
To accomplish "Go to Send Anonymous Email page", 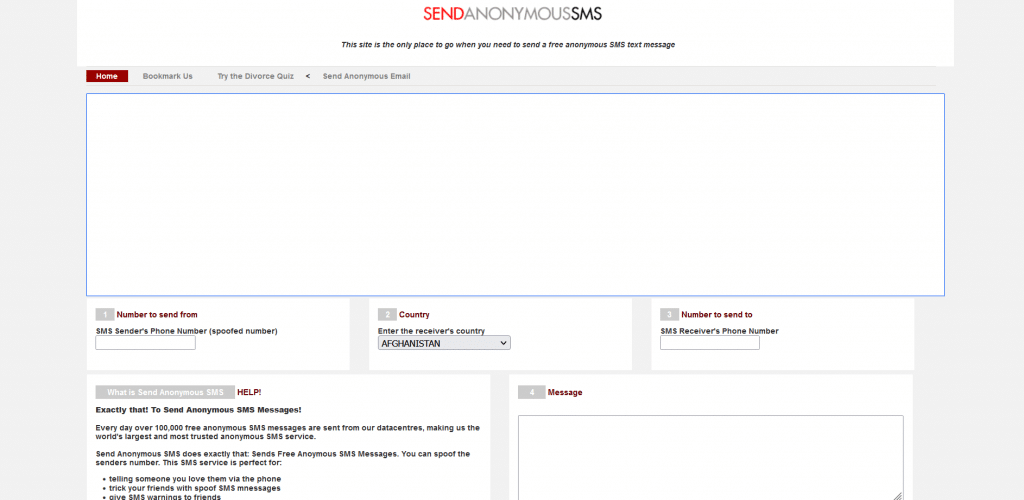I will (366, 76).
